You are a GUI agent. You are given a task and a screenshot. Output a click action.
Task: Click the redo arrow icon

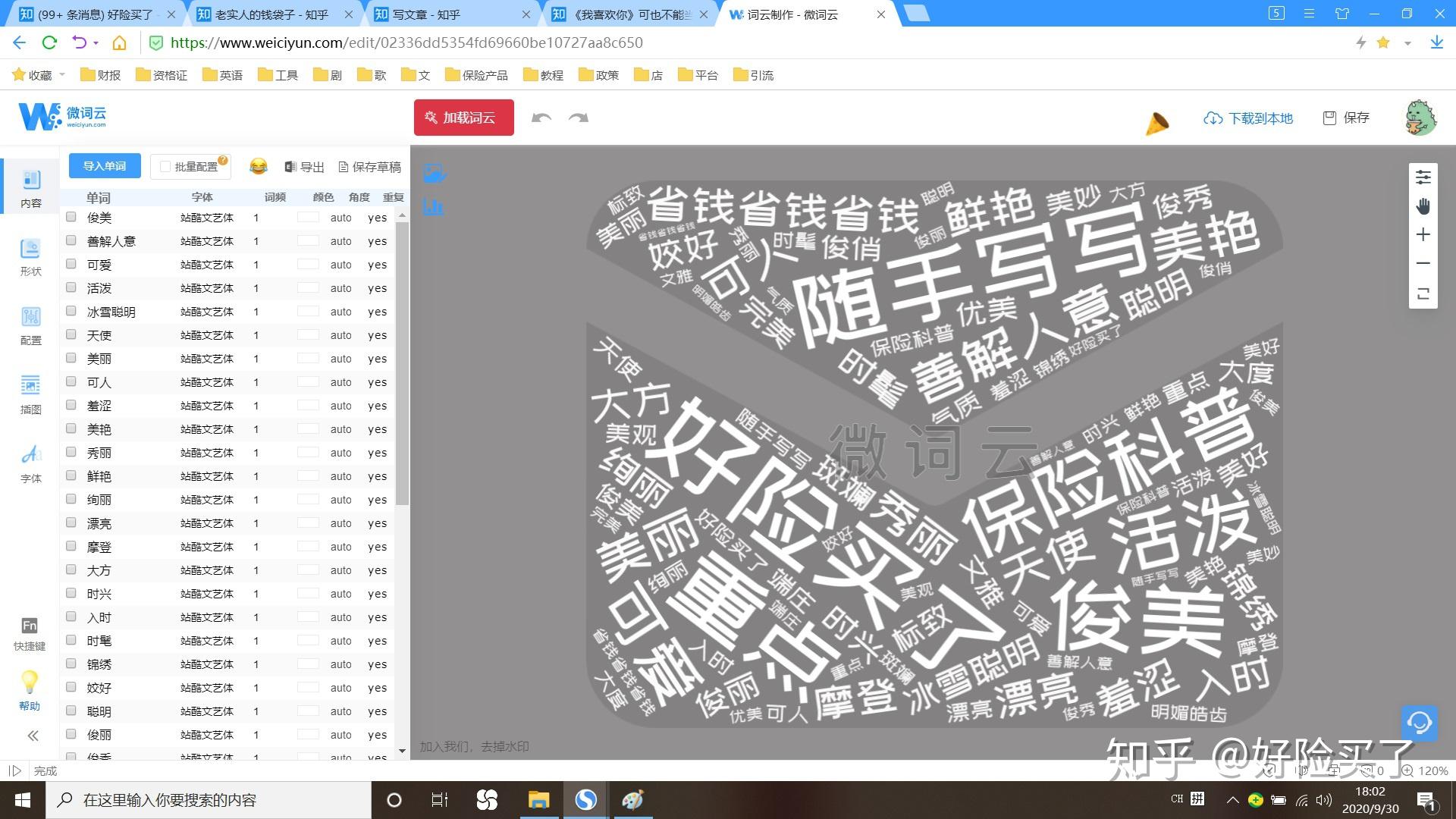tap(579, 118)
